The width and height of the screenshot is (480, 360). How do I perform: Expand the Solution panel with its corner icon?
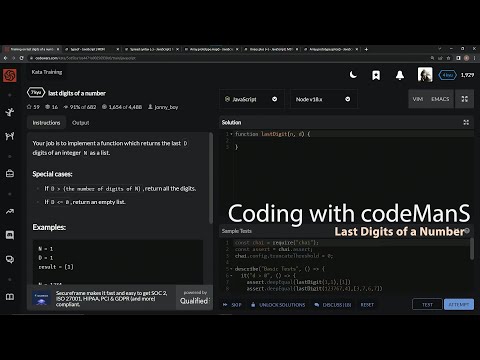point(466,122)
